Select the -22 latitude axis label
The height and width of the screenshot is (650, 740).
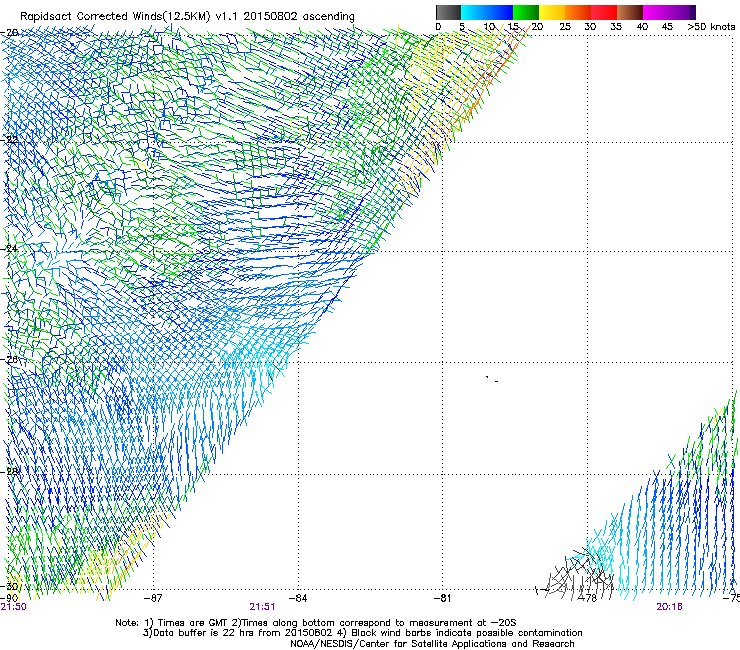tap(9, 140)
